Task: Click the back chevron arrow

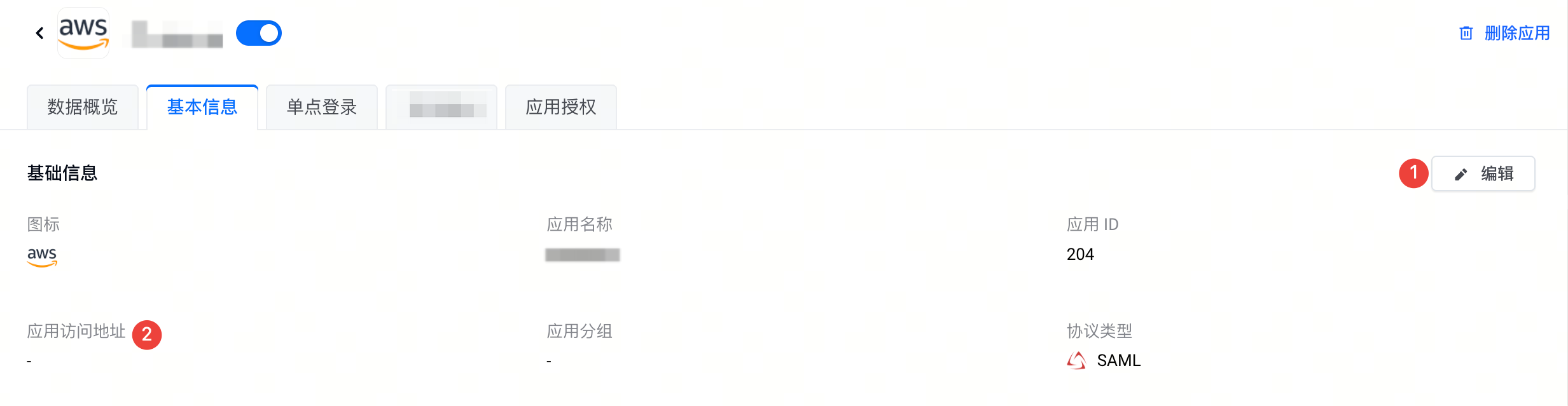Action: 39,33
